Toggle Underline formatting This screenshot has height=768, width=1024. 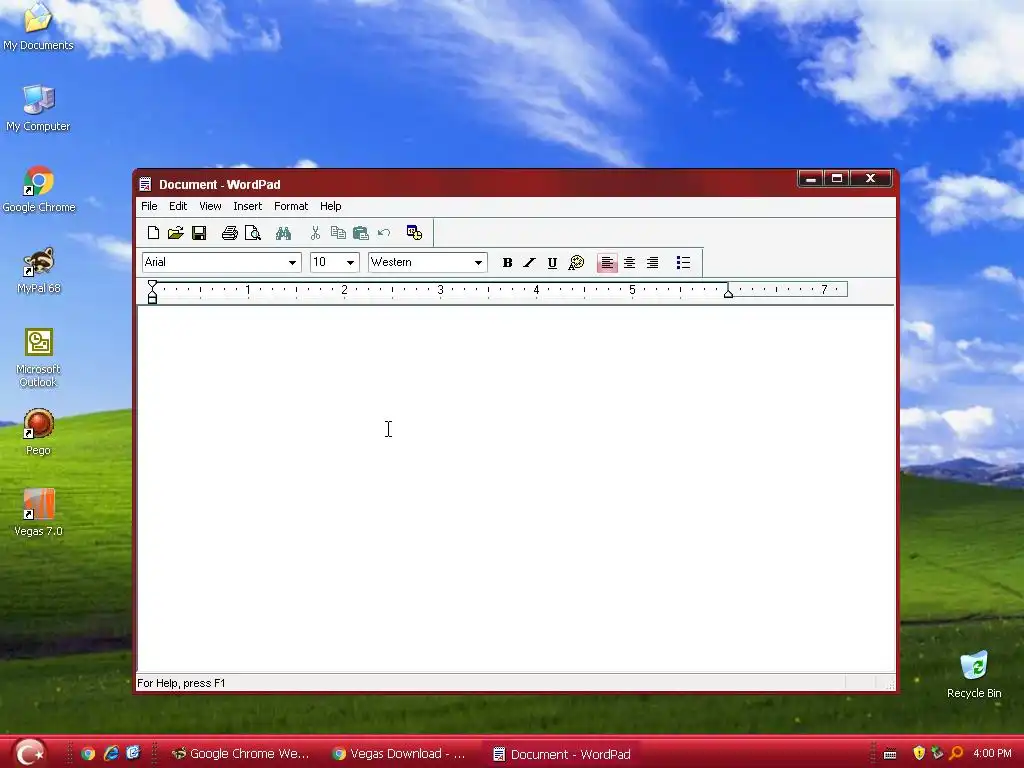[x=552, y=263]
